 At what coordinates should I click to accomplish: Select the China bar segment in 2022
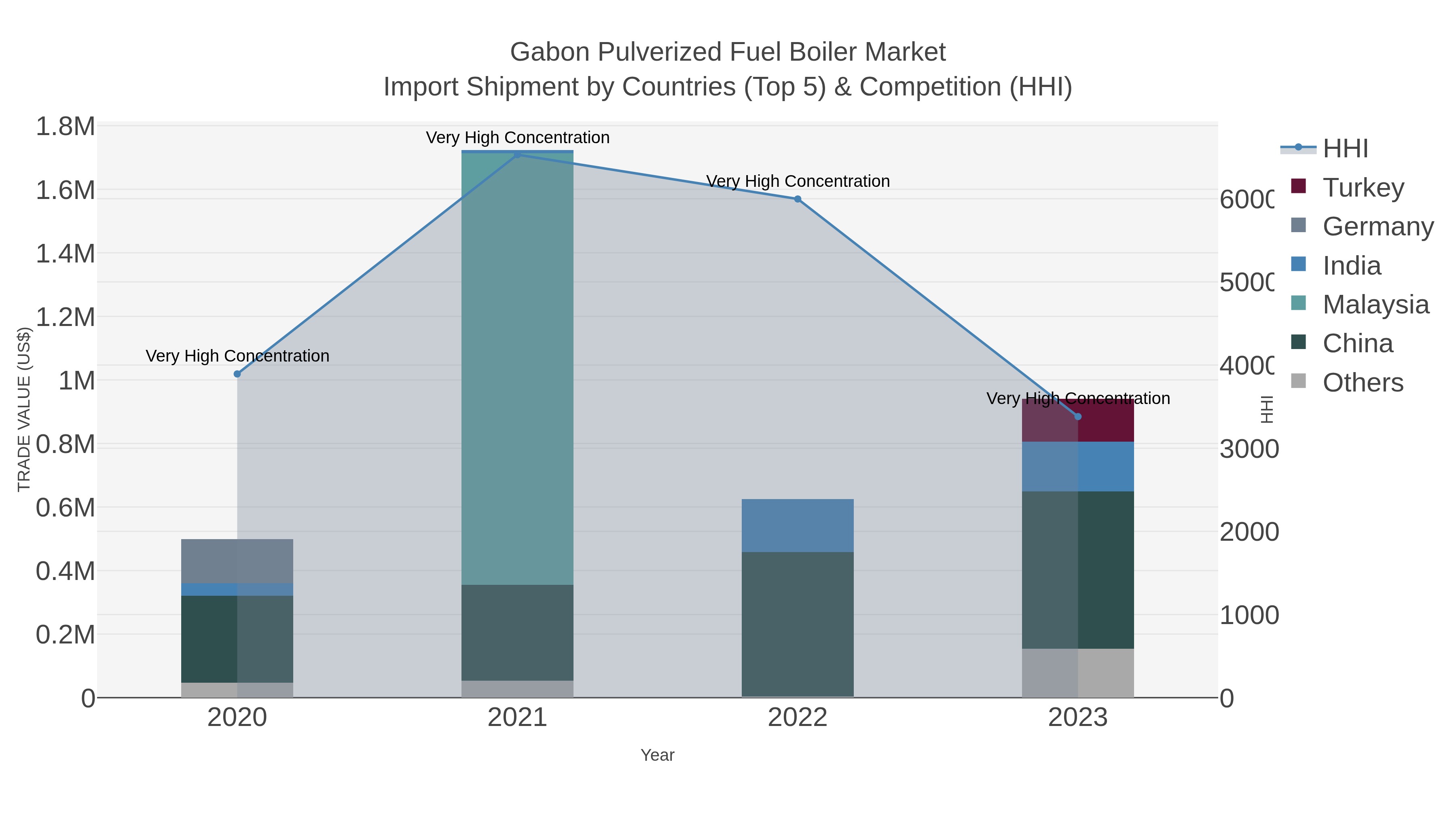pyautogui.click(x=798, y=624)
